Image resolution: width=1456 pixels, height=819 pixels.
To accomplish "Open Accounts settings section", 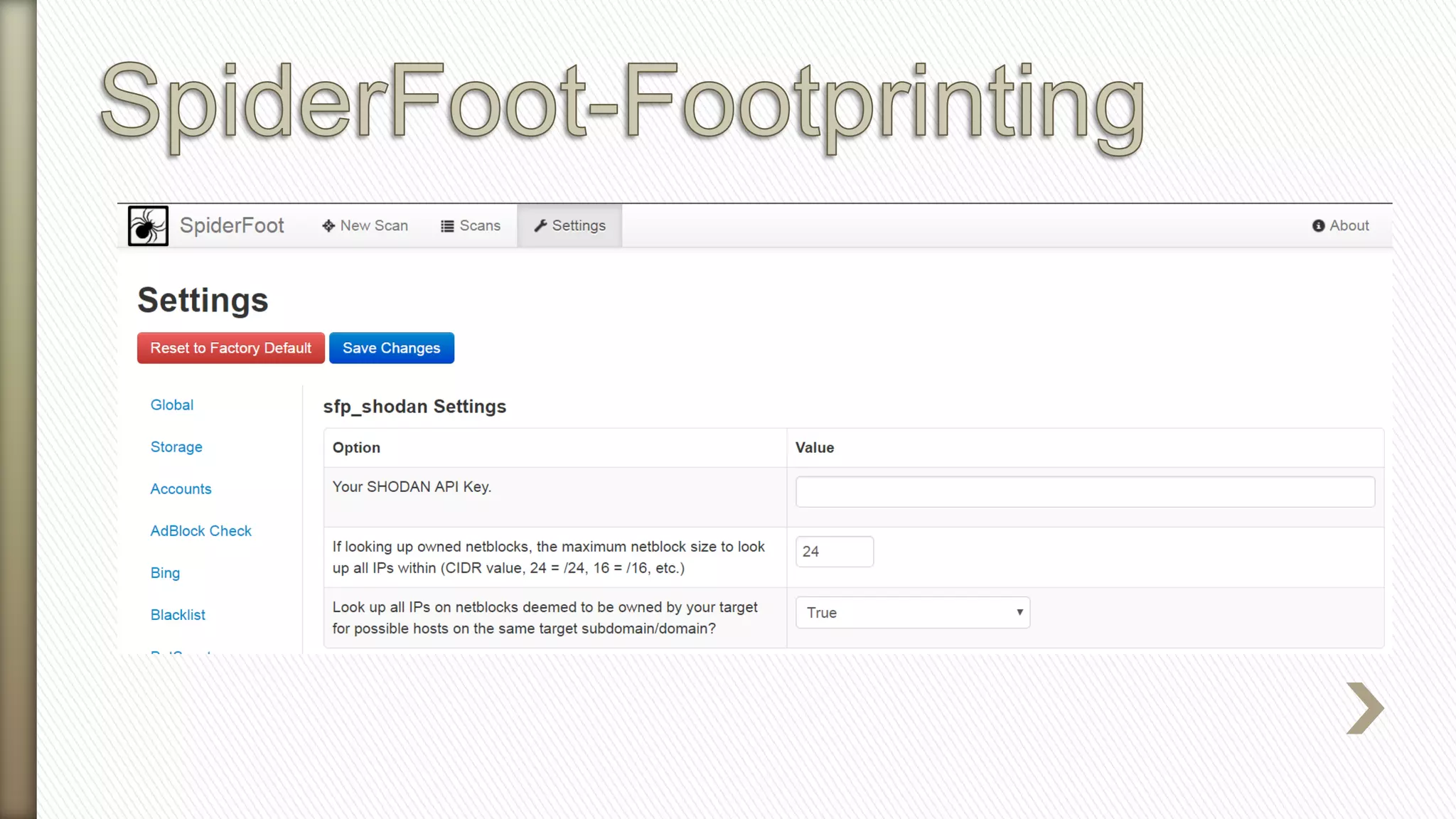I will 181,489.
